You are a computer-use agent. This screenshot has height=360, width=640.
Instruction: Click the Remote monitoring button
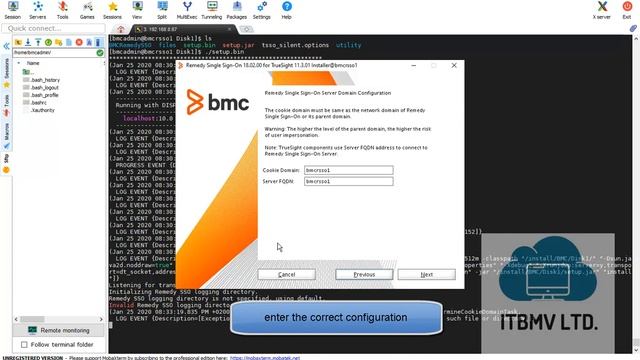tap(58, 330)
